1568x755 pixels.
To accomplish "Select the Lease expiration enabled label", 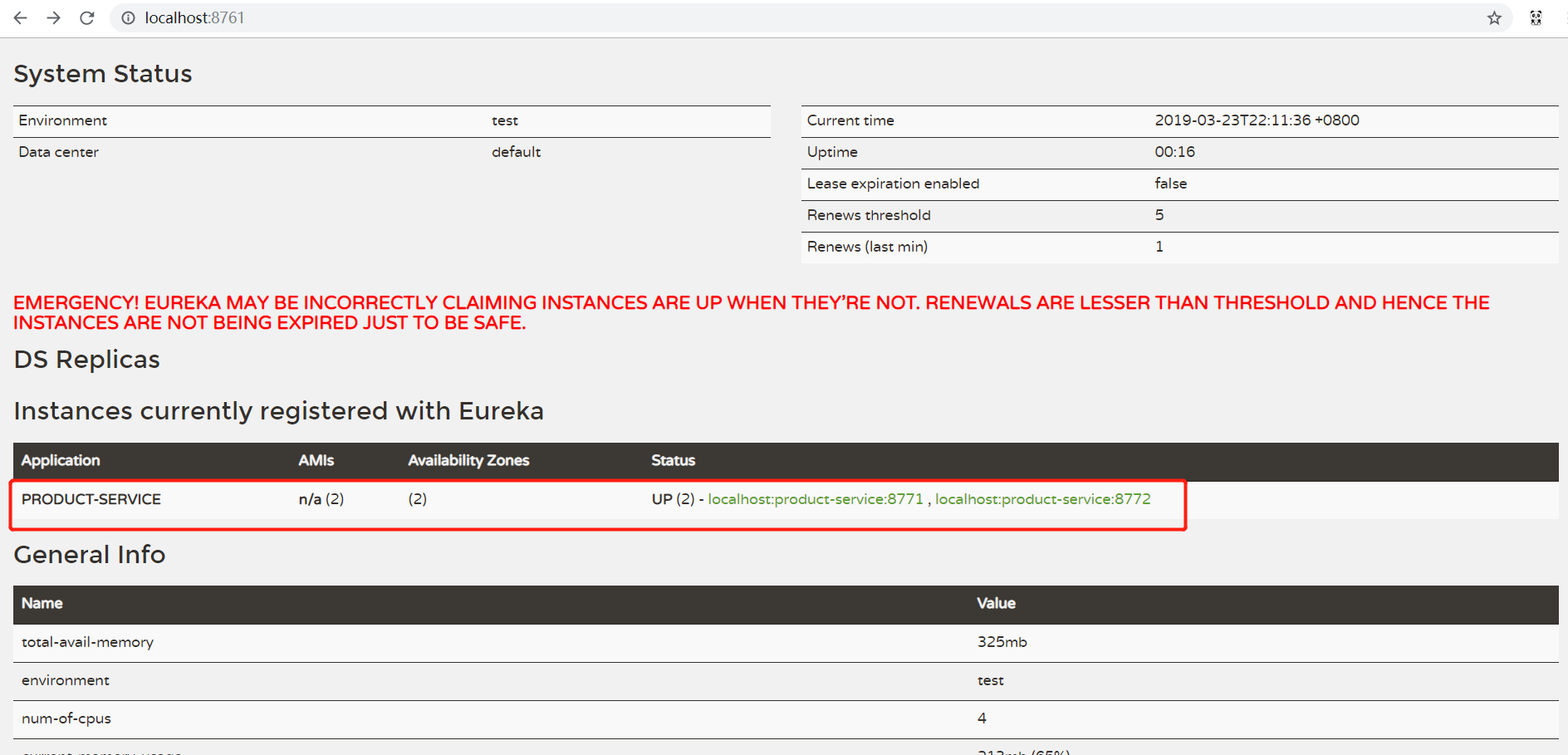I will [893, 184].
